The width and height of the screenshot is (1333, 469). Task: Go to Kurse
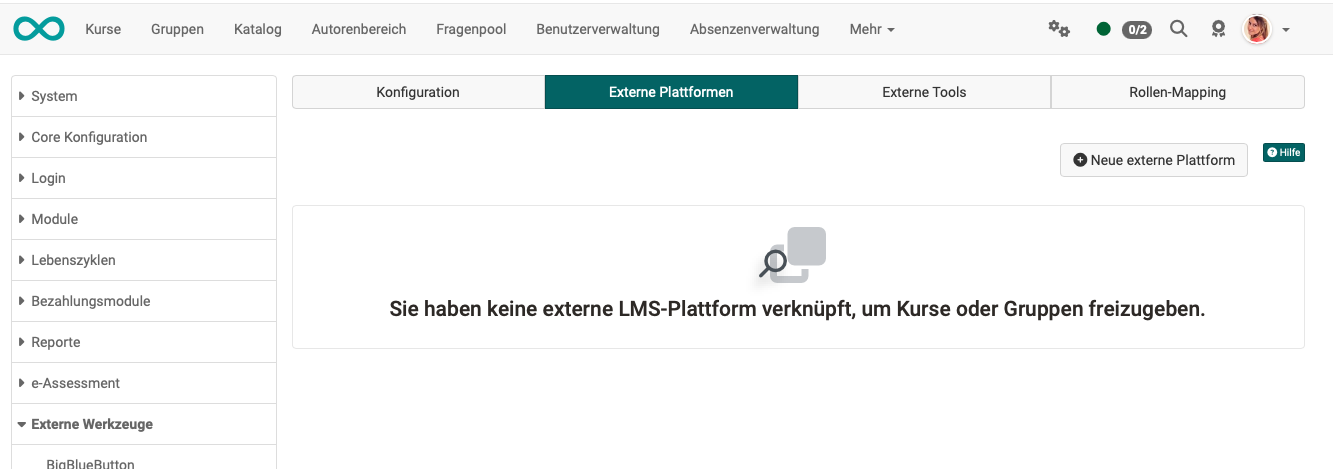pos(103,29)
